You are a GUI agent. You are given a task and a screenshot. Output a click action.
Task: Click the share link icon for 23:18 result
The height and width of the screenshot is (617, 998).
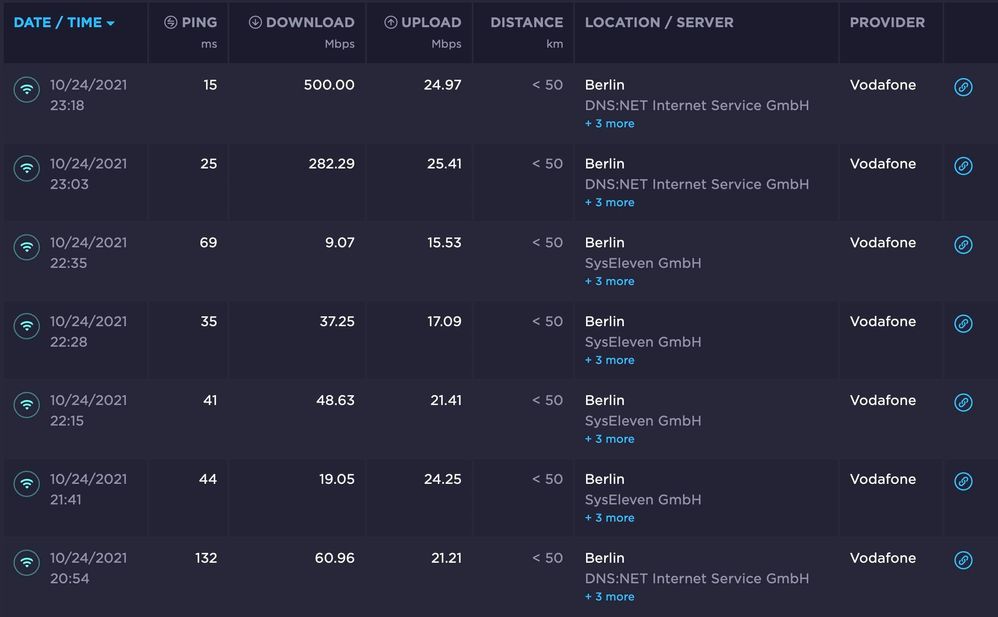click(963, 87)
